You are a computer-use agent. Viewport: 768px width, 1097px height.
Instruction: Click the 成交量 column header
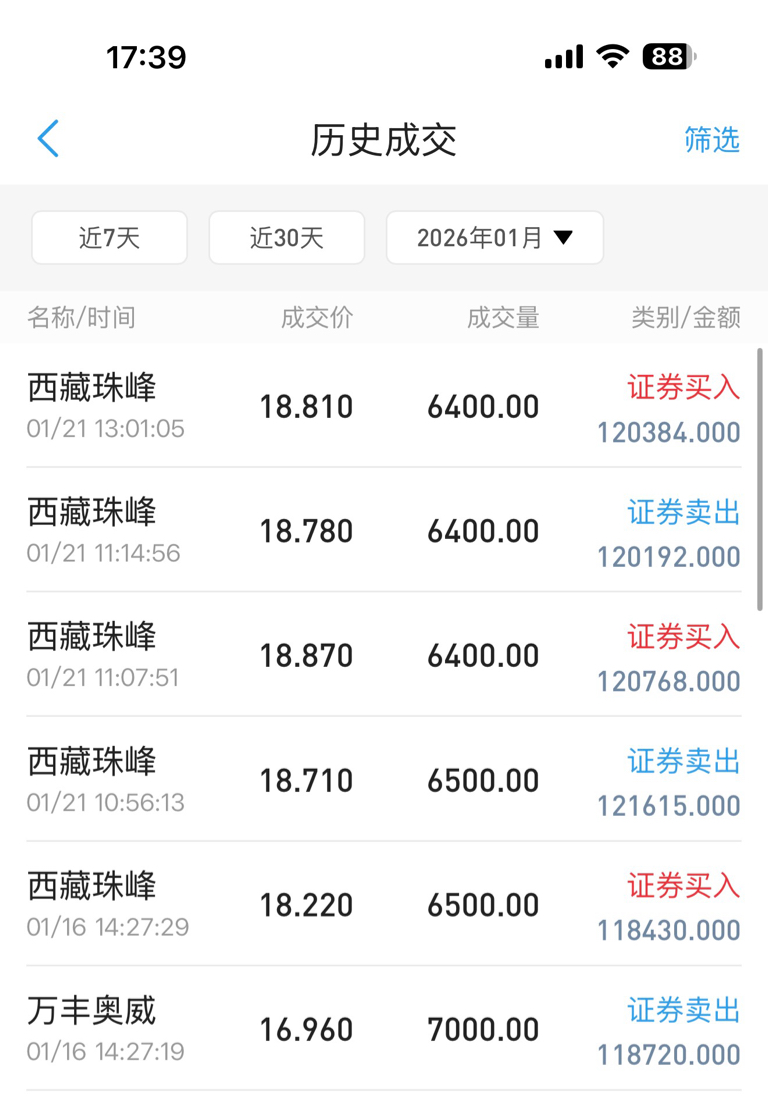click(503, 318)
